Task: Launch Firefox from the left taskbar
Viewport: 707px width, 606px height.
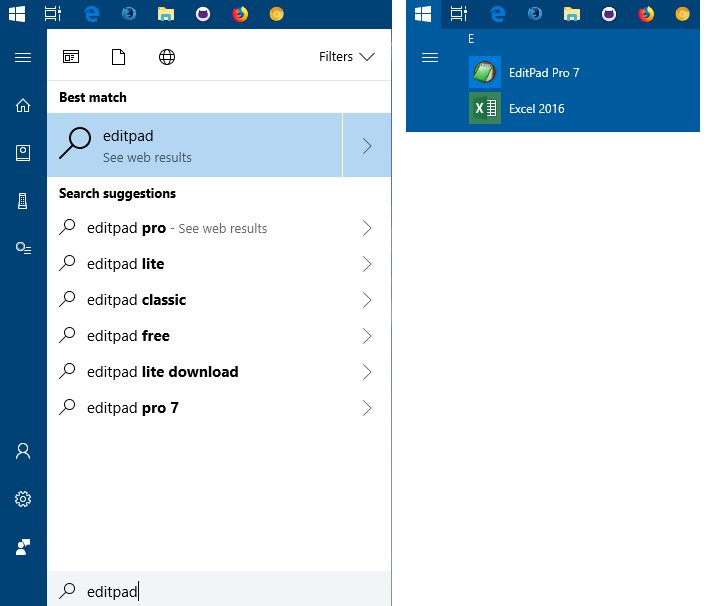Action: click(x=240, y=14)
